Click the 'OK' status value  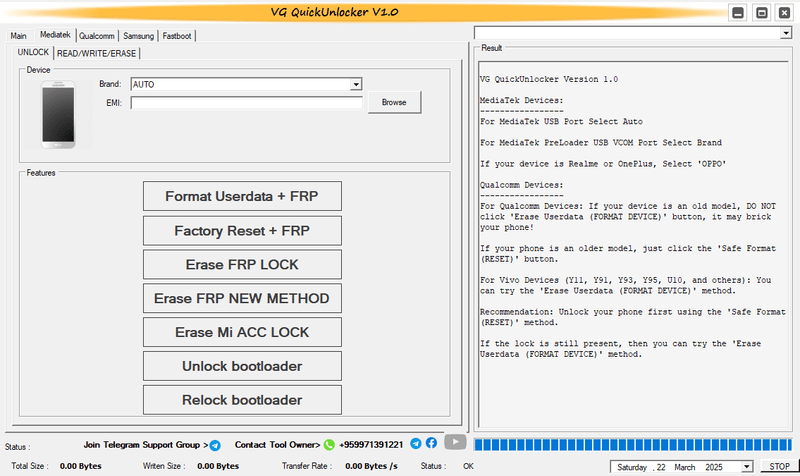[x=468, y=466]
